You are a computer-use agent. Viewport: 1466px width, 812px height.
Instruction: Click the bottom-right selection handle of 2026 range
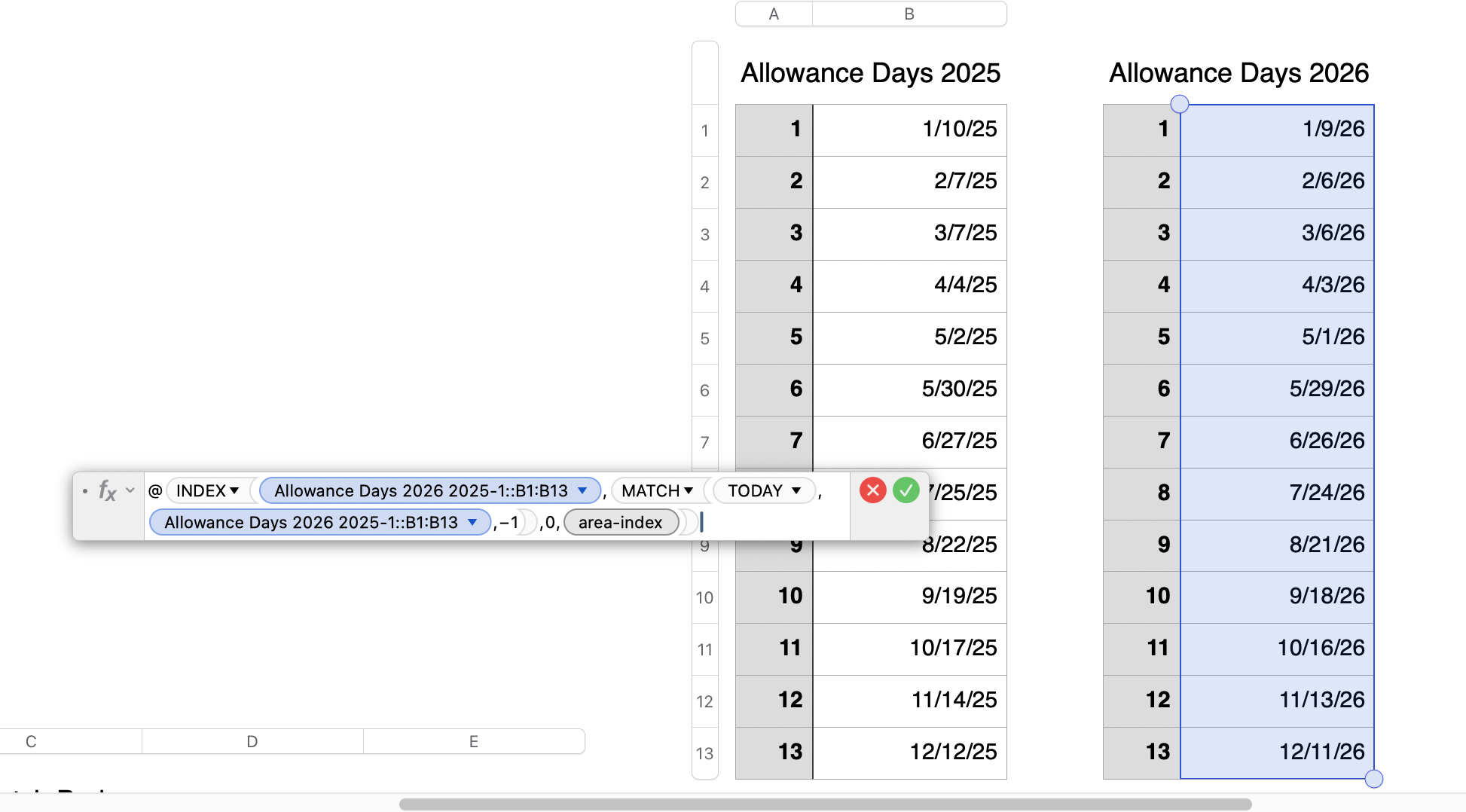click(x=1373, y=779)
